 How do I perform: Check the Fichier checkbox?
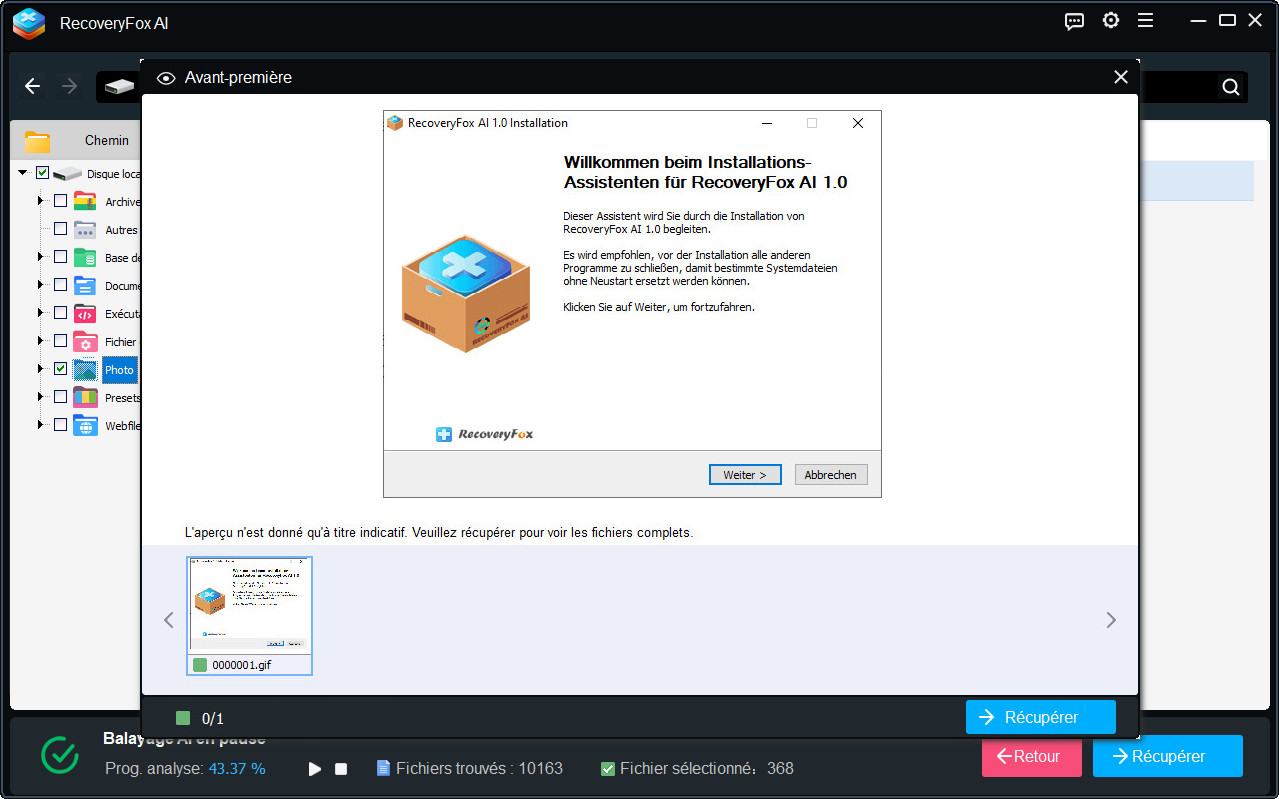(x=60, y=341)
